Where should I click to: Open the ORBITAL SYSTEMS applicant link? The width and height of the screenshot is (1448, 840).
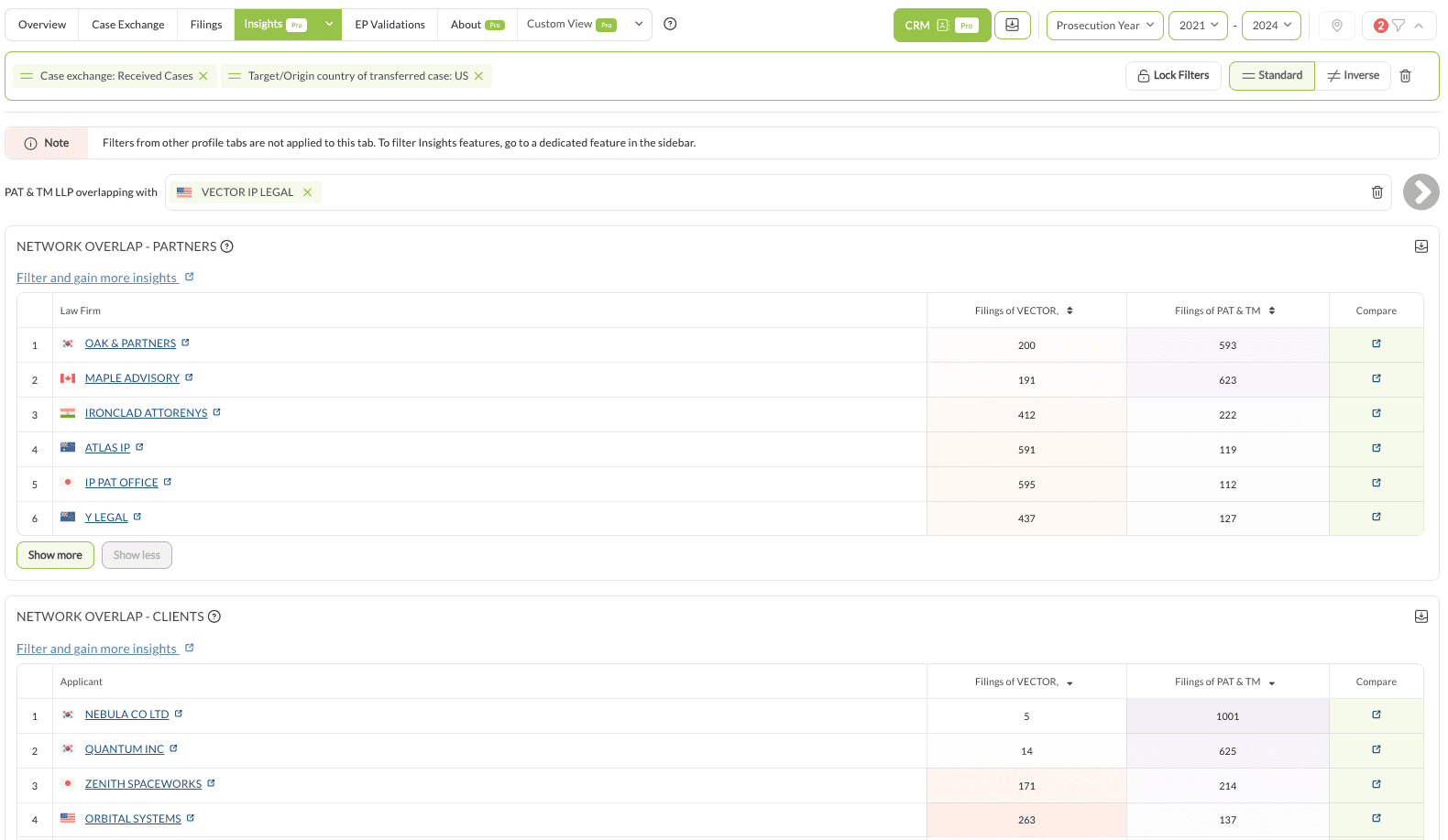(133, 819)
